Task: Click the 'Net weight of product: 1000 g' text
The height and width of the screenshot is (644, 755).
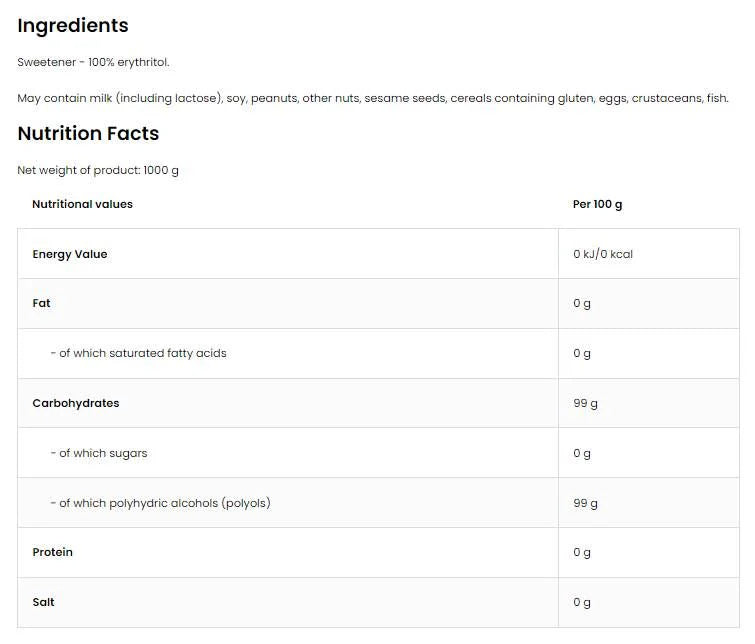Action: coord(98,170)
